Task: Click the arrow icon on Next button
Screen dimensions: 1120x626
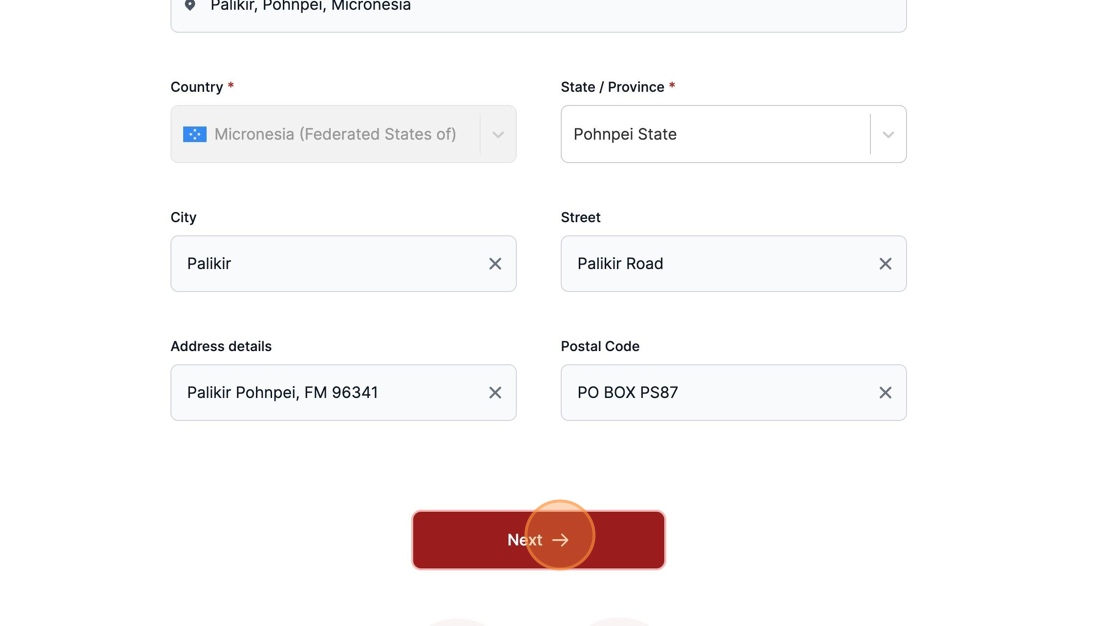Action: coord(561,540)
